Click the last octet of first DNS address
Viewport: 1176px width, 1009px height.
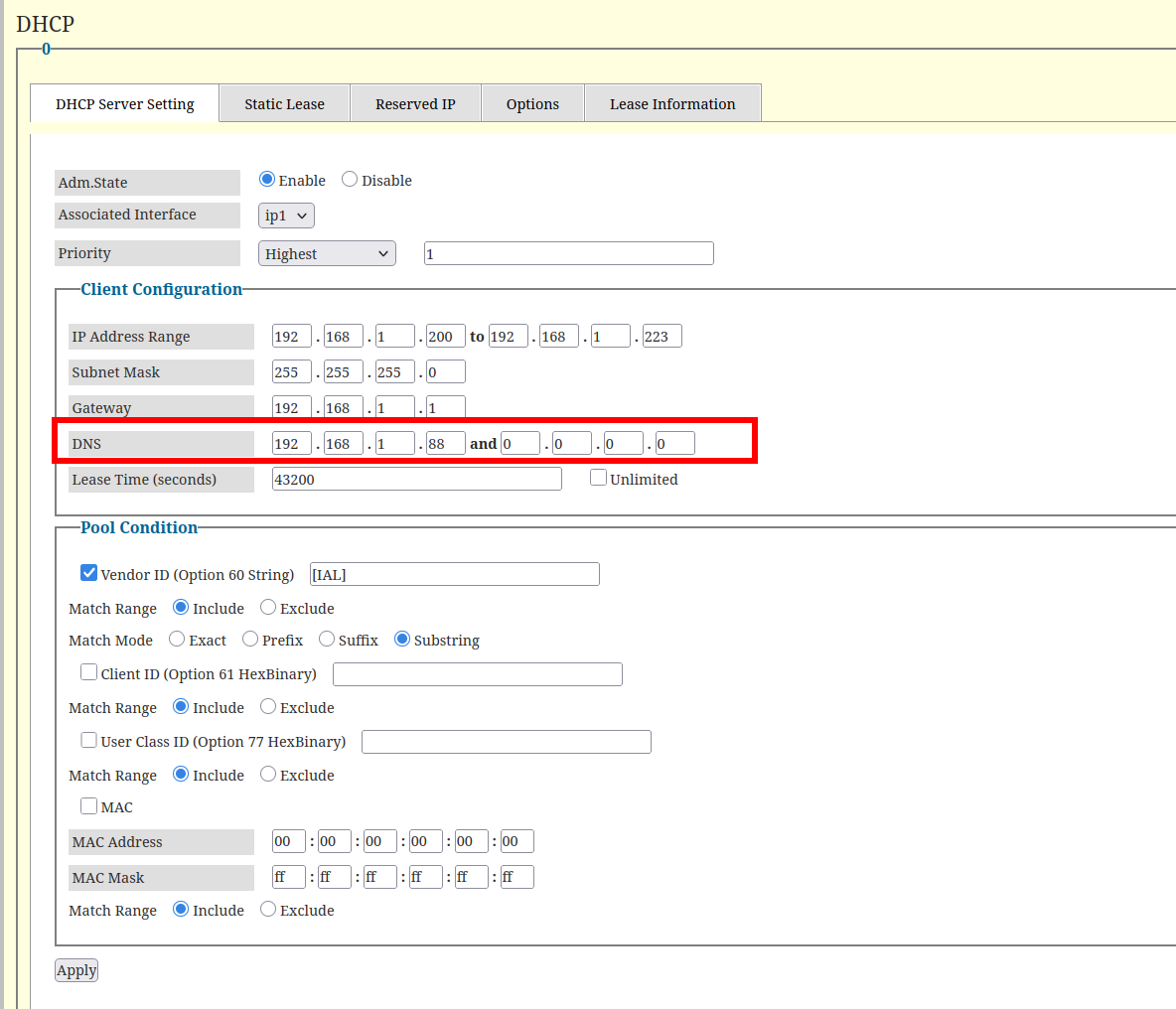coord(445,444)
